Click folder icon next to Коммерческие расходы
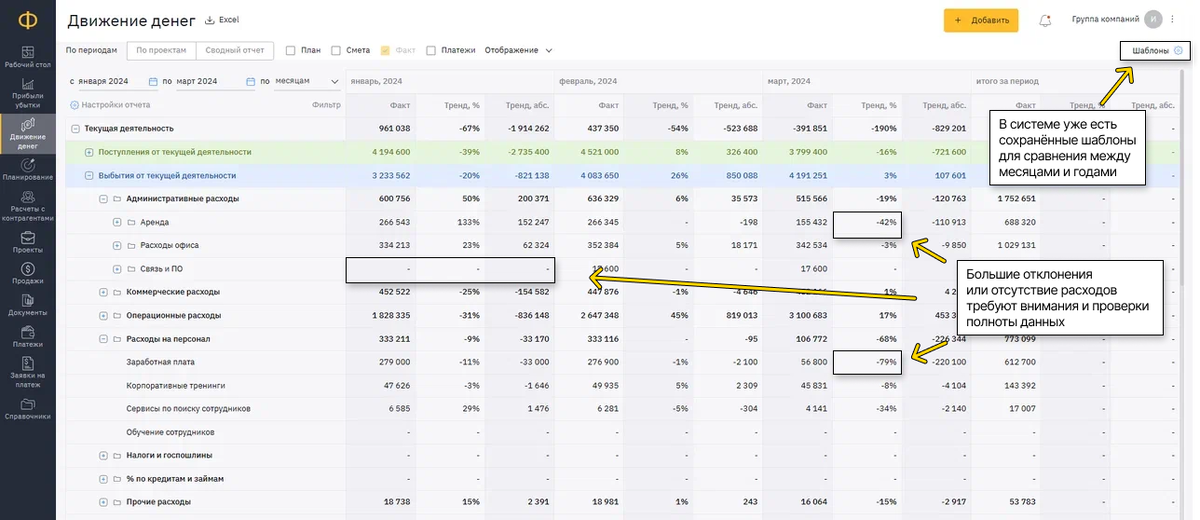 coord(117,292)
